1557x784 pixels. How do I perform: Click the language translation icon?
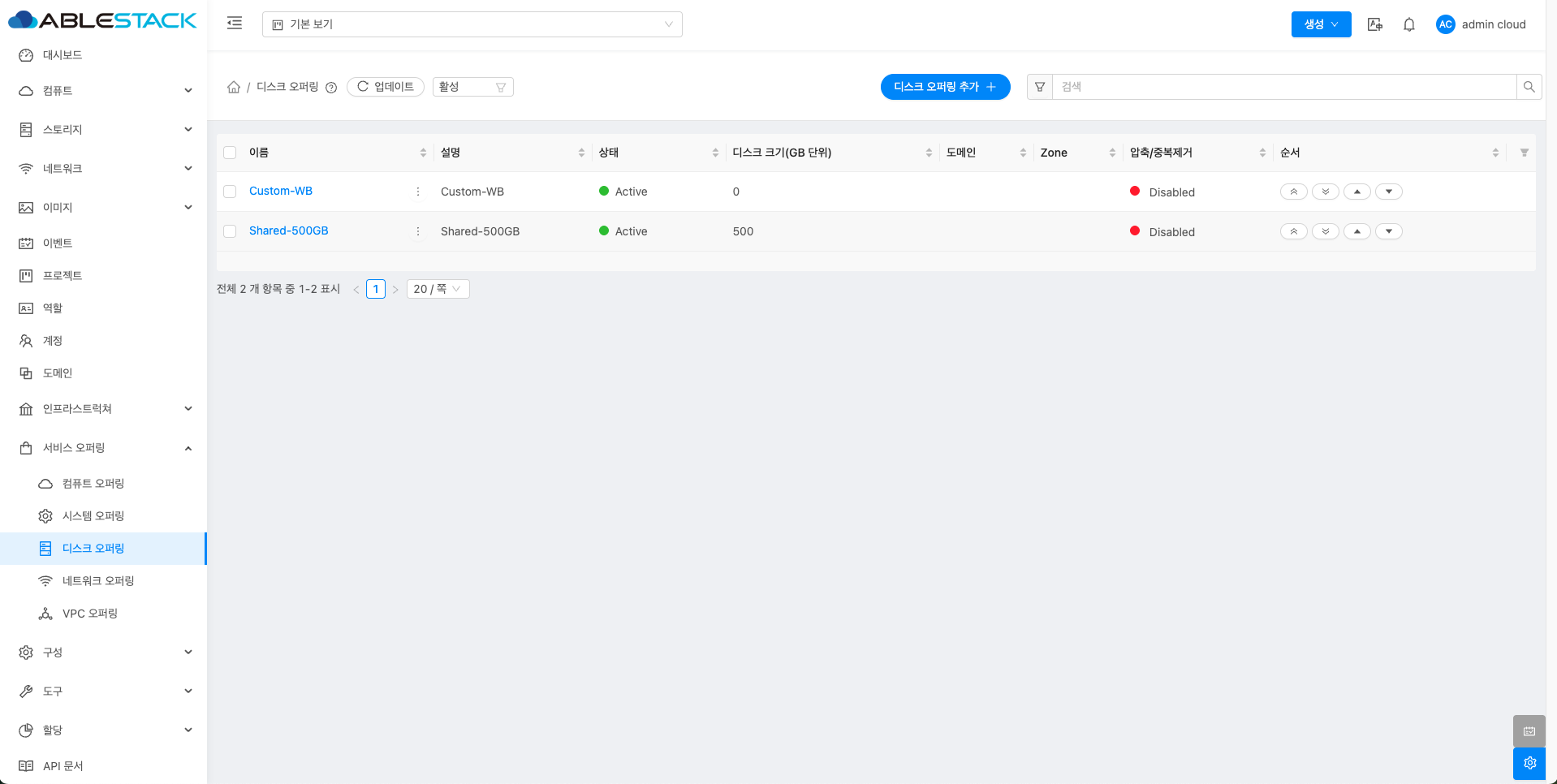tap(1374, 24)
